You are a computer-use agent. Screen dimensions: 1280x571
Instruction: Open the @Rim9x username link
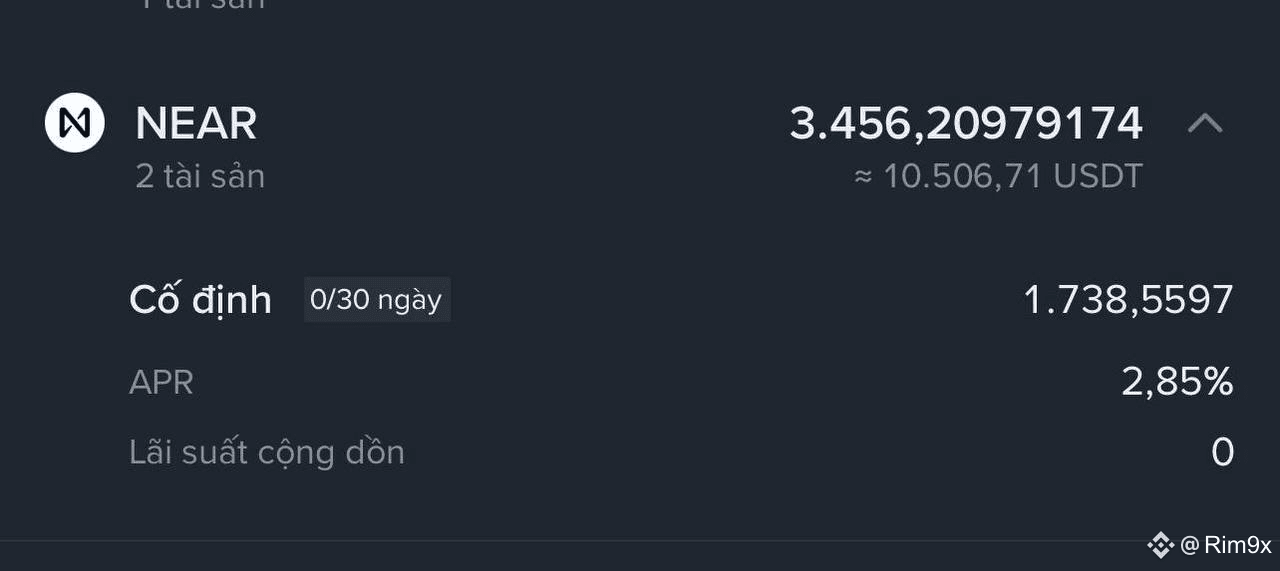(x=1237, y=545)
